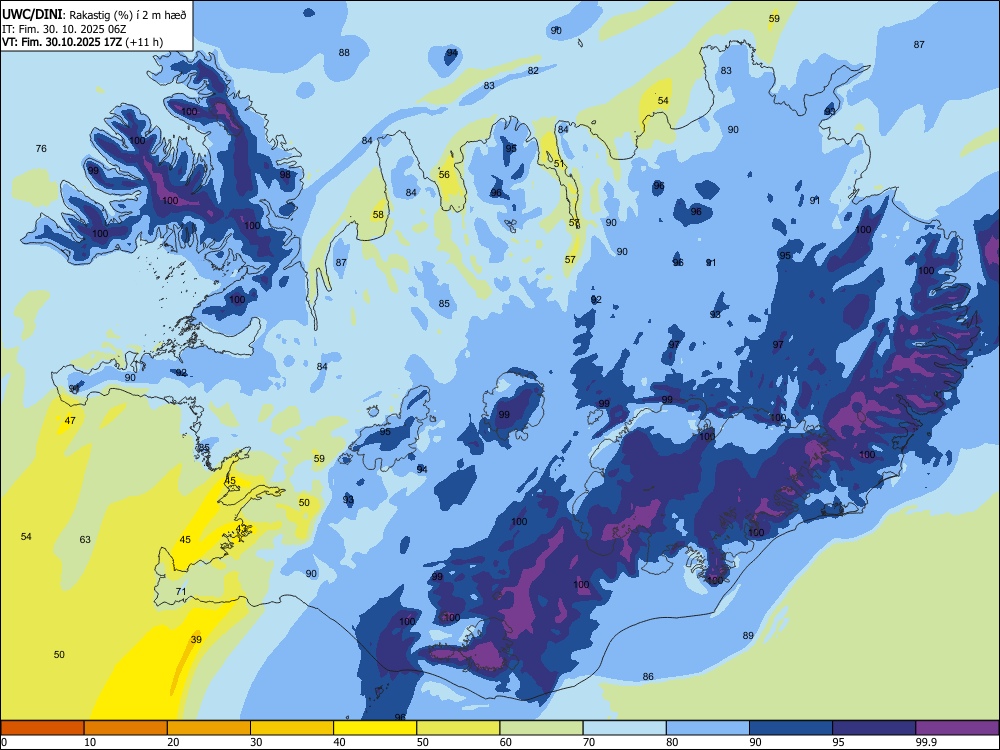Click the map value '89' off the southeast coast

pos(749,636)
